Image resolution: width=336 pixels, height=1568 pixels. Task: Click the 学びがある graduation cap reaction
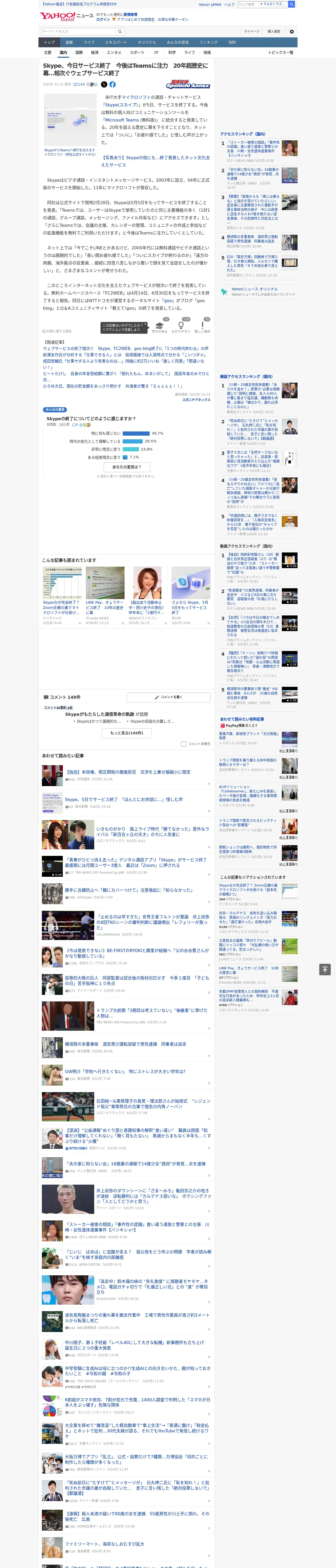(160, 326)
